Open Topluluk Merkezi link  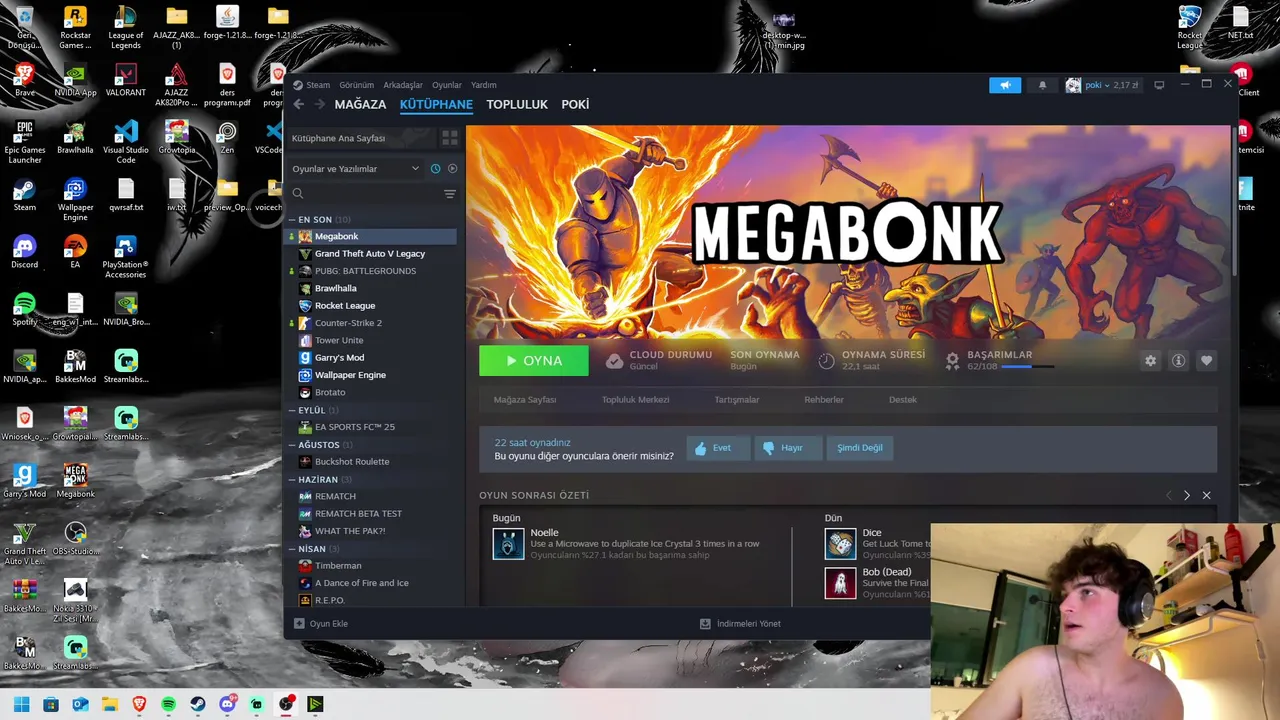pyautogui.click(x=635, y=399)
